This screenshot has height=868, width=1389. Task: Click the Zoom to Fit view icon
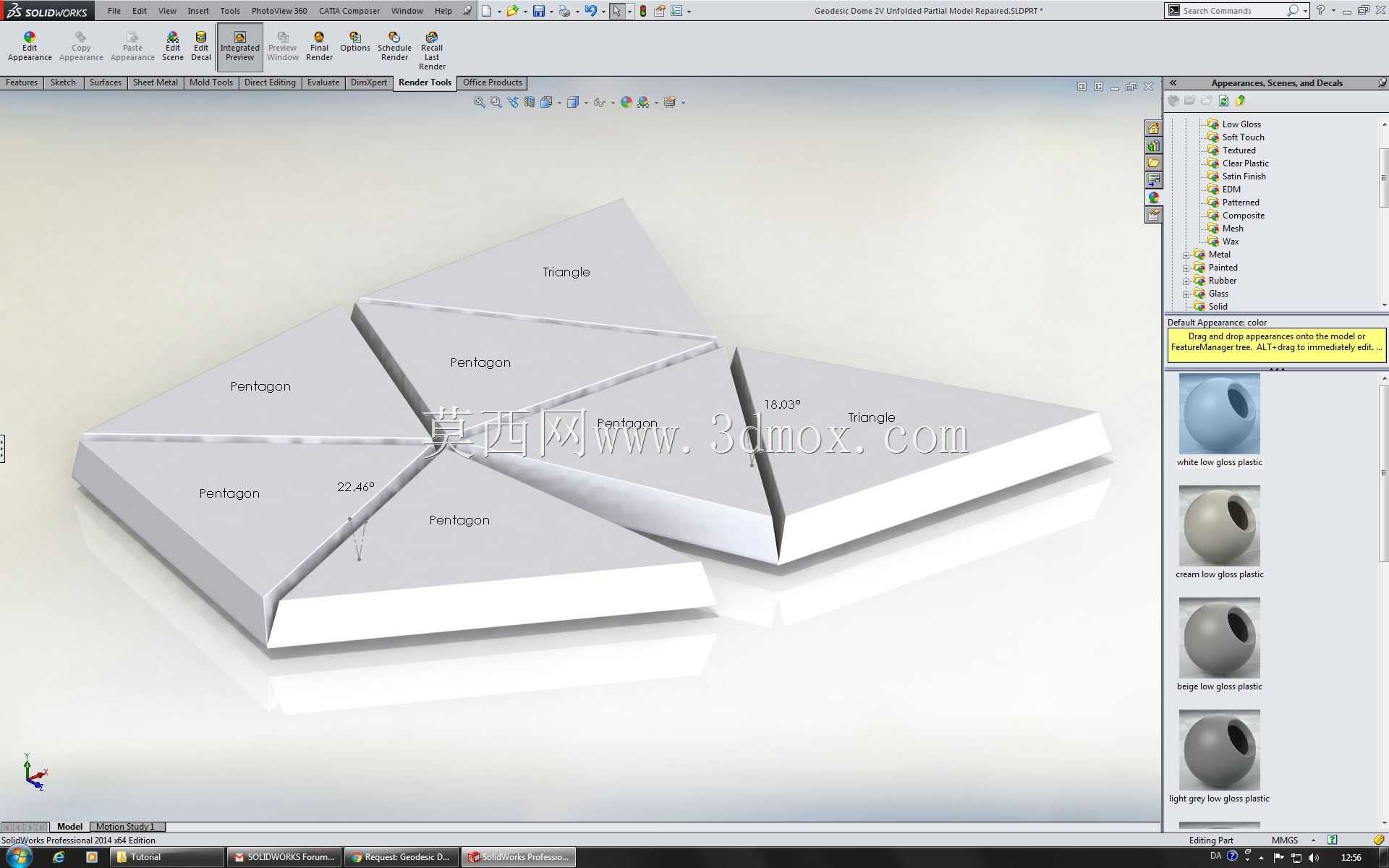coord(479,102)
